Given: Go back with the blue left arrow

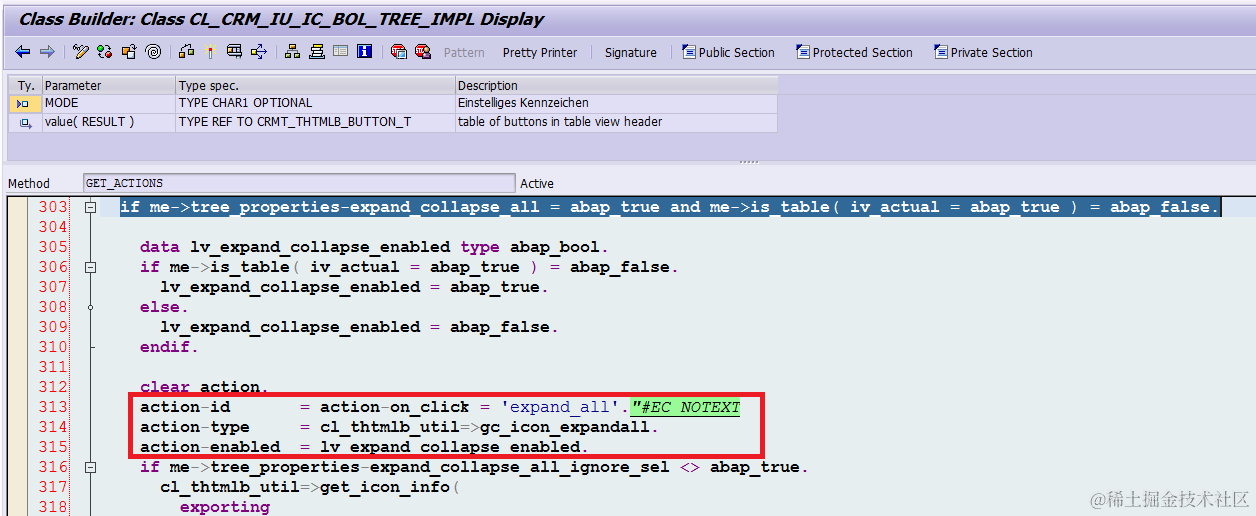Looking at the screenshot, I should click(x=23, y=52).
